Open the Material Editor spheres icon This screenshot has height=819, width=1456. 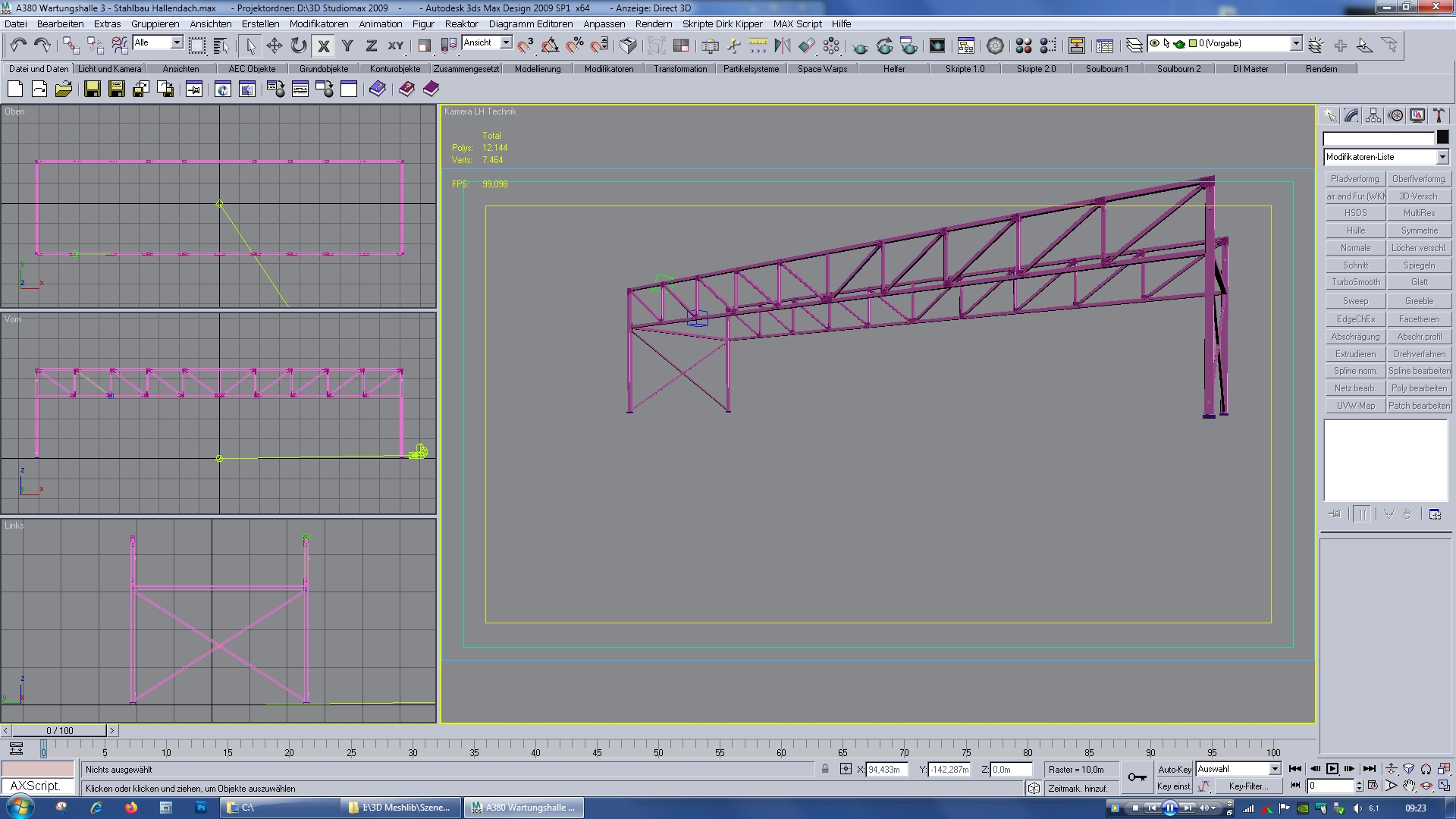point(1023,45)
